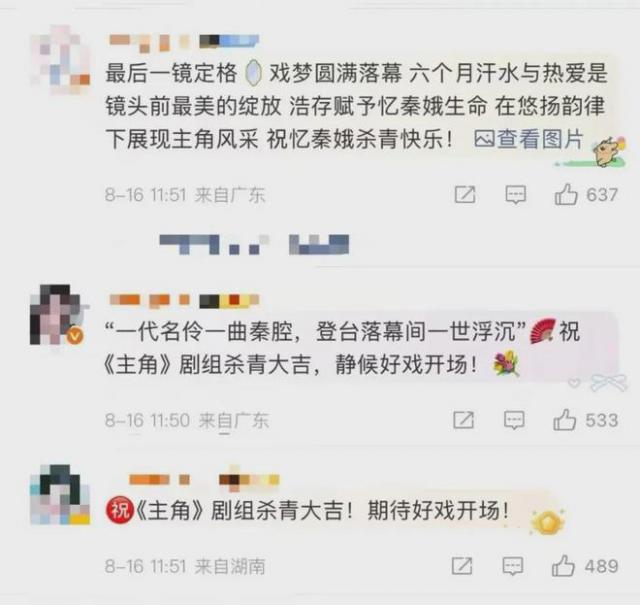Open the third commenter's blurred username
The height and width of the screenshot is (605, 640).
[x=204, y=479]
